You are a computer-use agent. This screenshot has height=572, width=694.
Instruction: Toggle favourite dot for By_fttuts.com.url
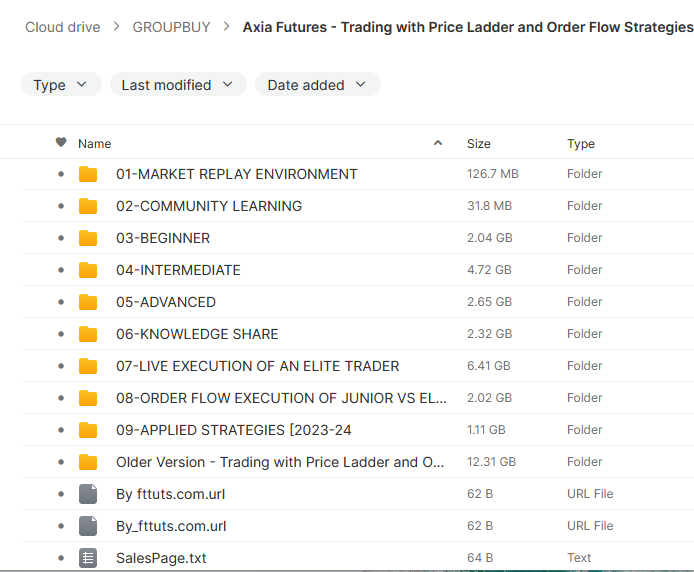tap(61, 526)
